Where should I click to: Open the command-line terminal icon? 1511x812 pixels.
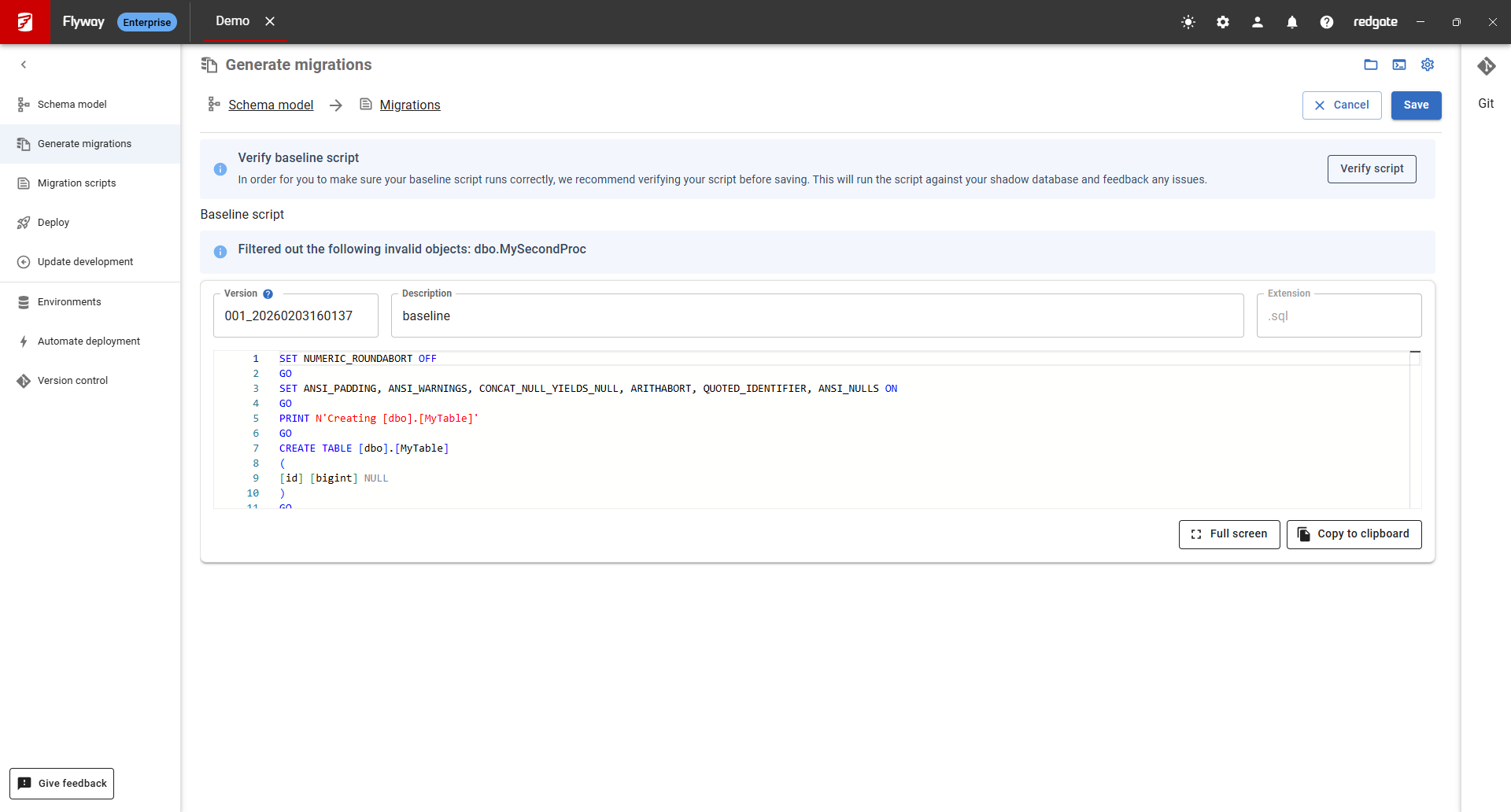[x=1399, y=65]
